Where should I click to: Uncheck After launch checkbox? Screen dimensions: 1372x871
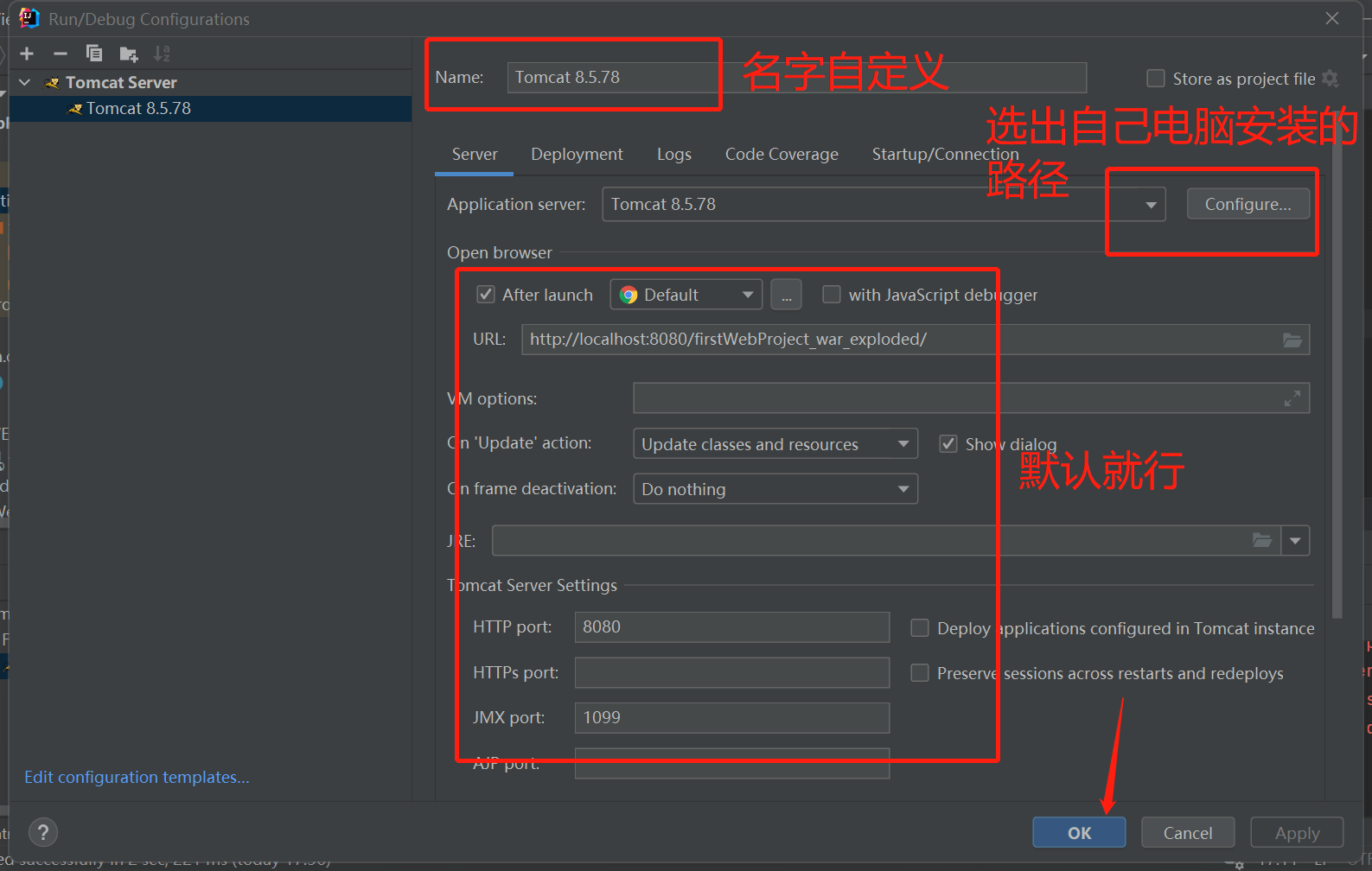click(486, 295)
